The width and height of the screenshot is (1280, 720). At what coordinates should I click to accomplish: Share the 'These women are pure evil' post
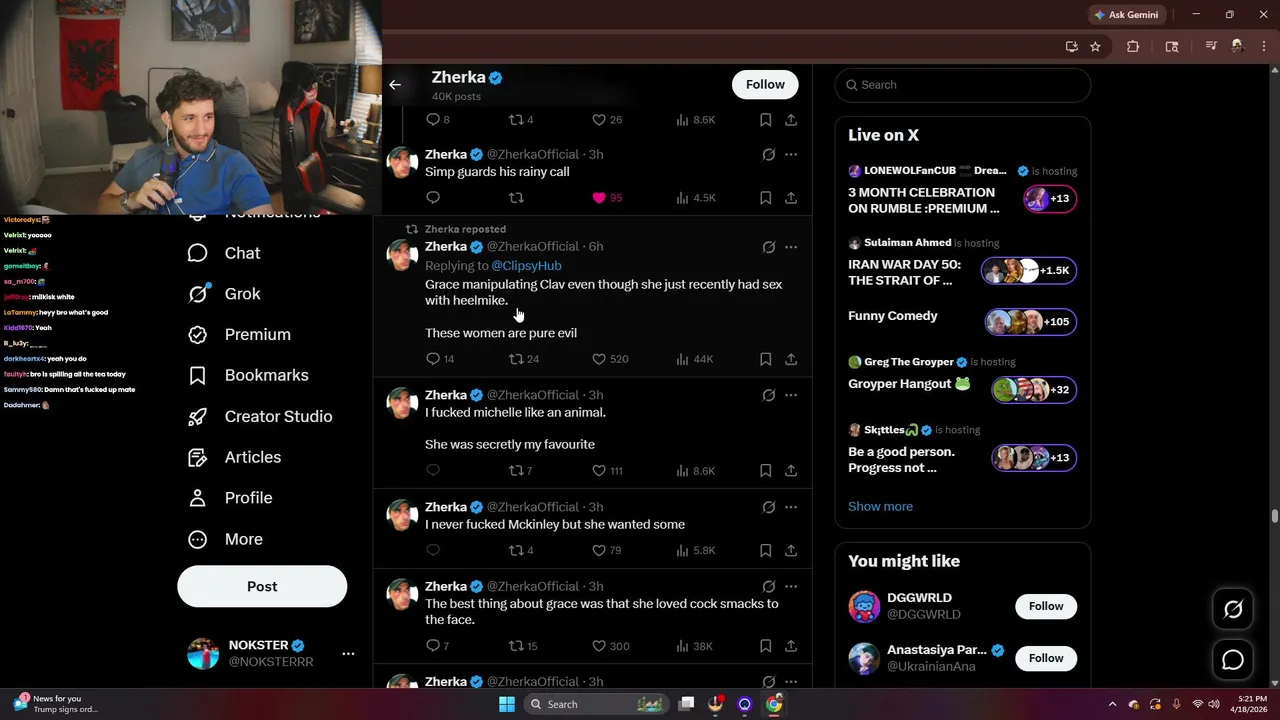pyautogui.click(x=791, y=359)
